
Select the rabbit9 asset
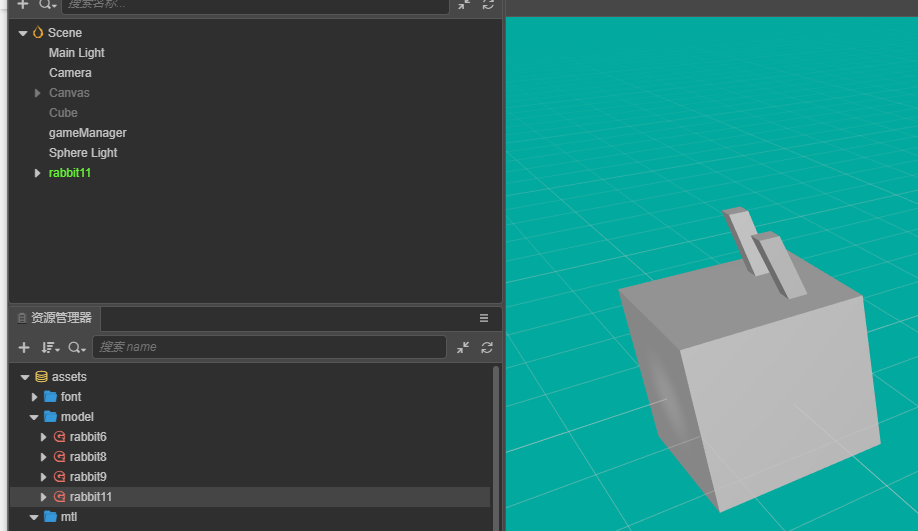88,477
